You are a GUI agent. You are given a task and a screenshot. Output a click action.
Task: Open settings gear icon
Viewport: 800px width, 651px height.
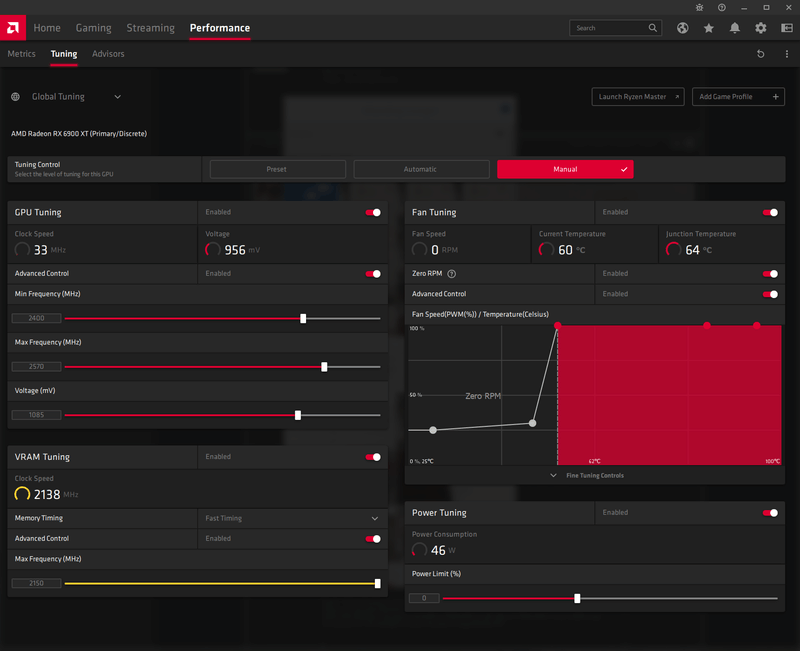click(x=761, y=28)
